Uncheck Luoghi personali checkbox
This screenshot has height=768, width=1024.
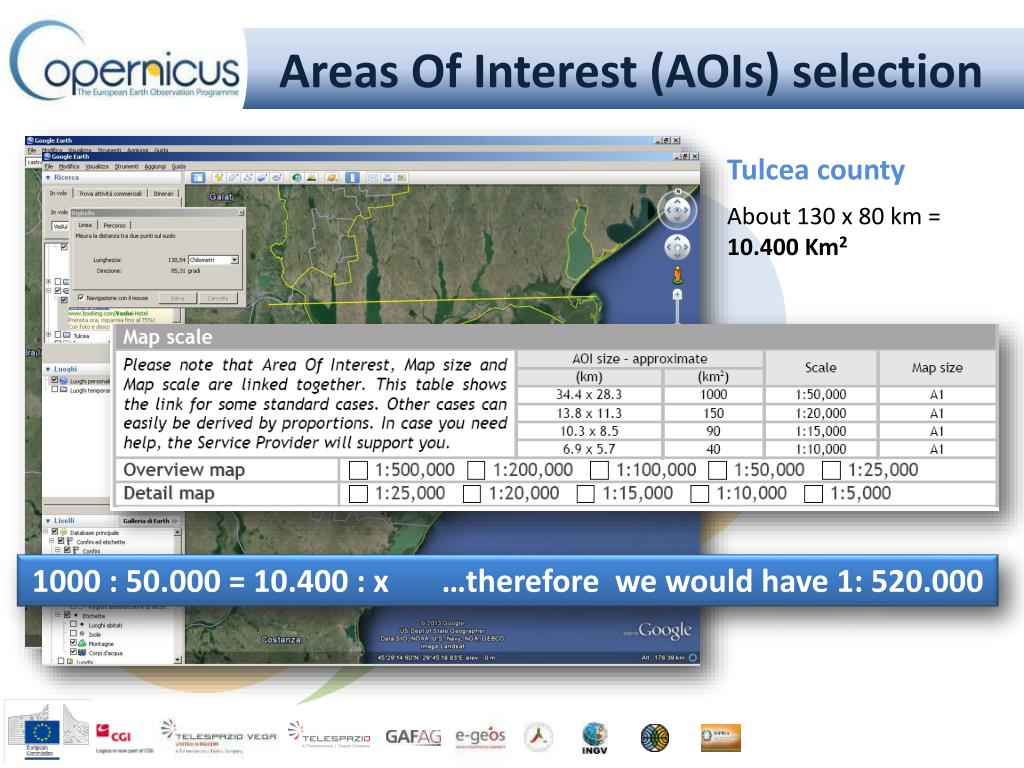click(55, 380)
